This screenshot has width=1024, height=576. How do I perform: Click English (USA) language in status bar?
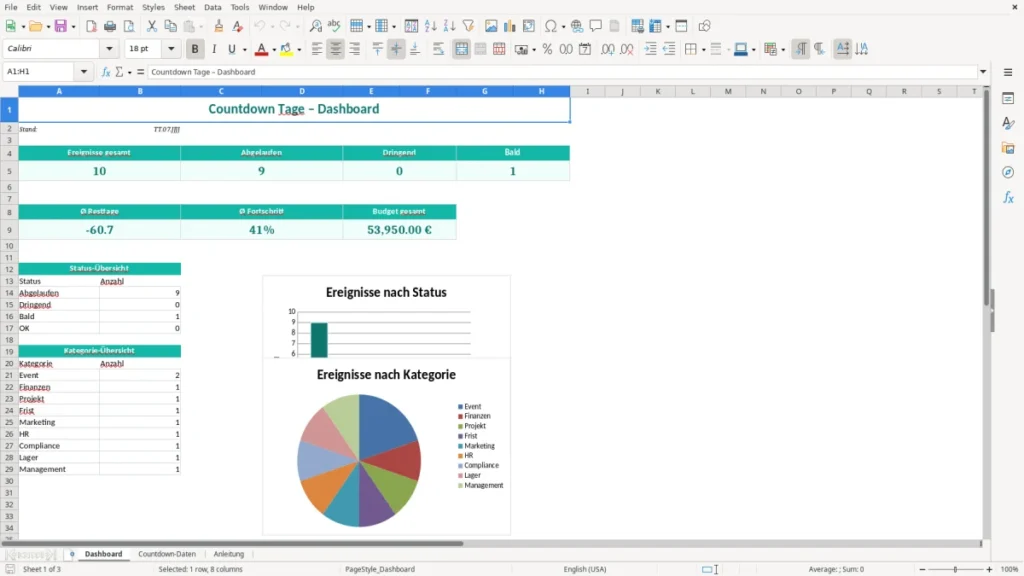584,569
